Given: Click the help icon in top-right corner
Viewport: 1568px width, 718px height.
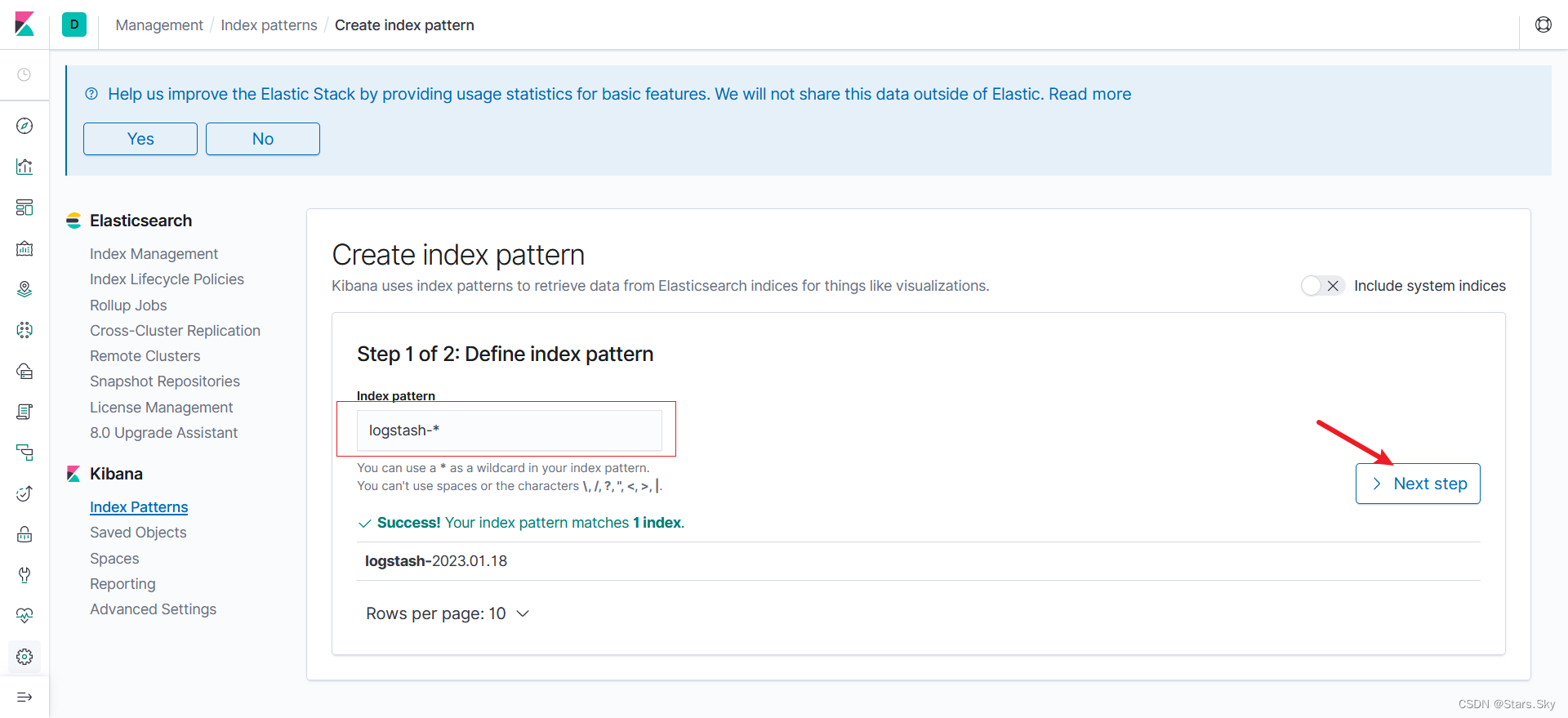Looking at the screenshot, I should (1543, 25).
